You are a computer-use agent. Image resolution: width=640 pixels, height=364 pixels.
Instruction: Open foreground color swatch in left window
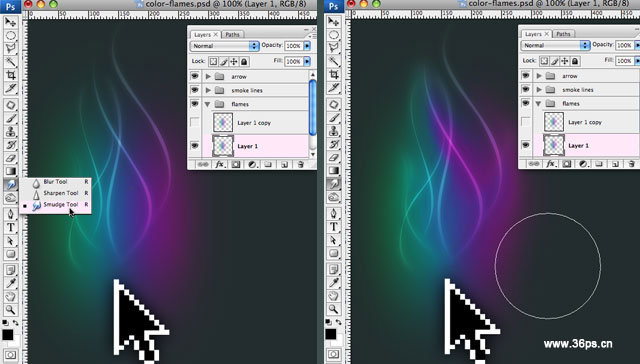(7, 335)
